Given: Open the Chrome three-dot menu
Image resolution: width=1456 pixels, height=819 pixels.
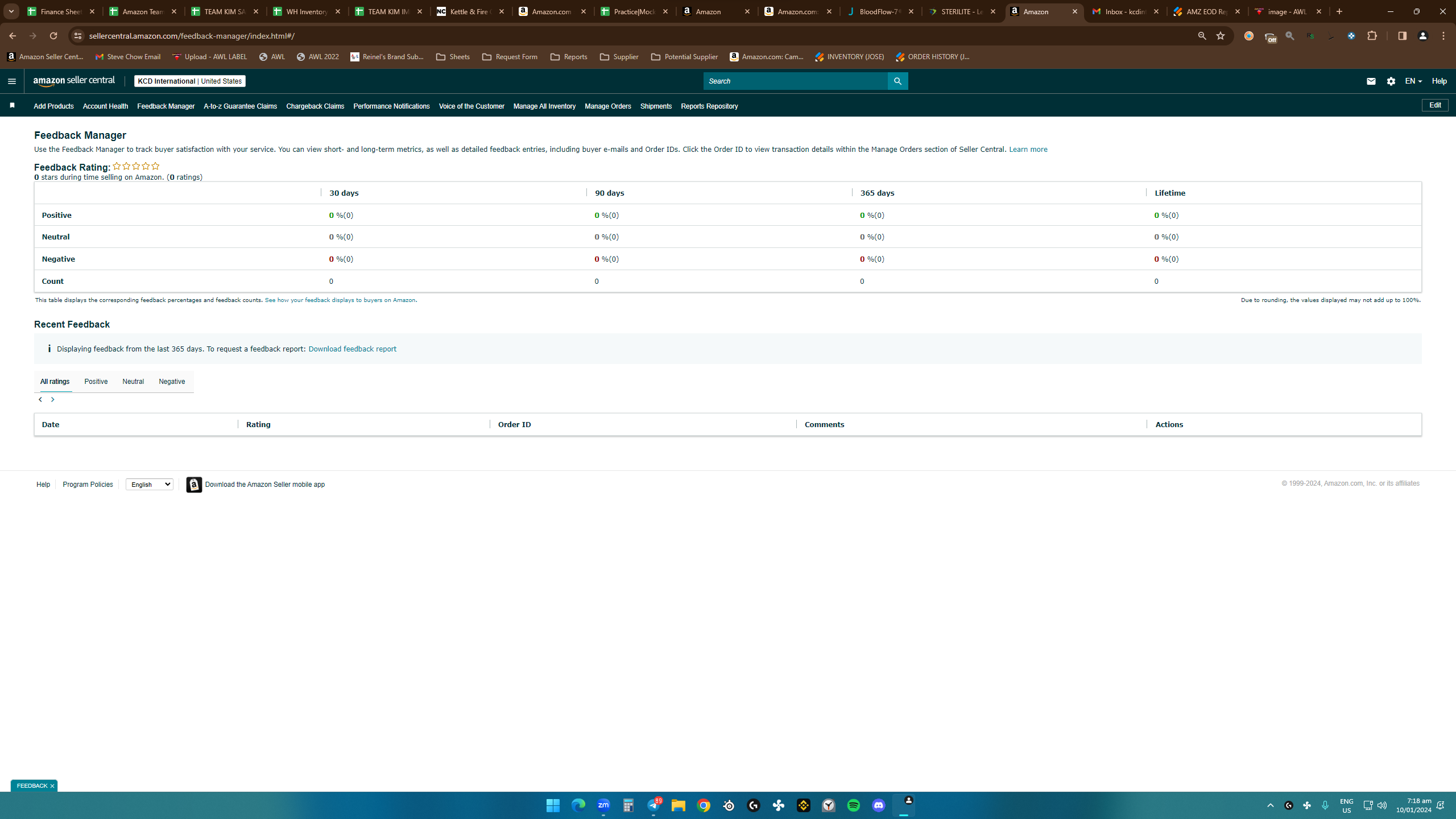Looking at the screenshot, I should click(x=1443, y=36).
